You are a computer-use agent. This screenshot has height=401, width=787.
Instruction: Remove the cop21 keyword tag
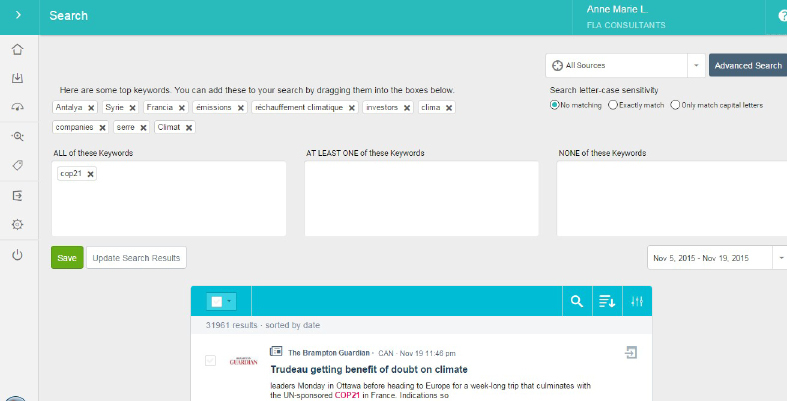click(x=91, y=174)
